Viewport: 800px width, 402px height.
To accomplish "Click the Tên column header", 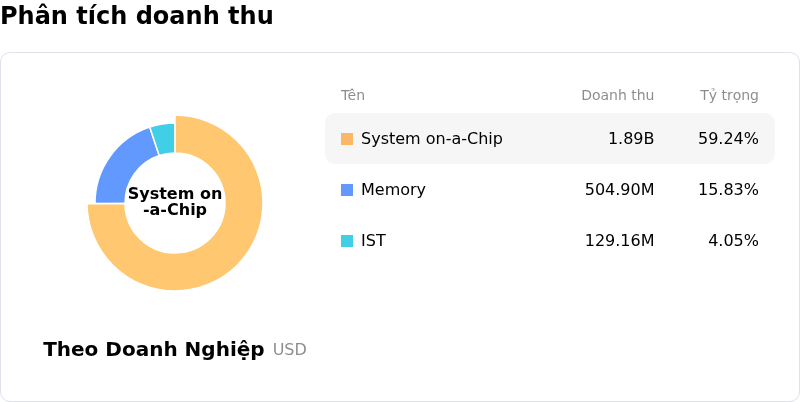I will coord(353,96).
